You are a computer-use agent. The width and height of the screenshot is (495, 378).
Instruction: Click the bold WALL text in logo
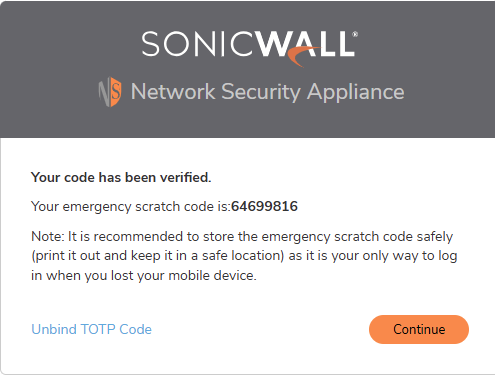coord(304,44)
